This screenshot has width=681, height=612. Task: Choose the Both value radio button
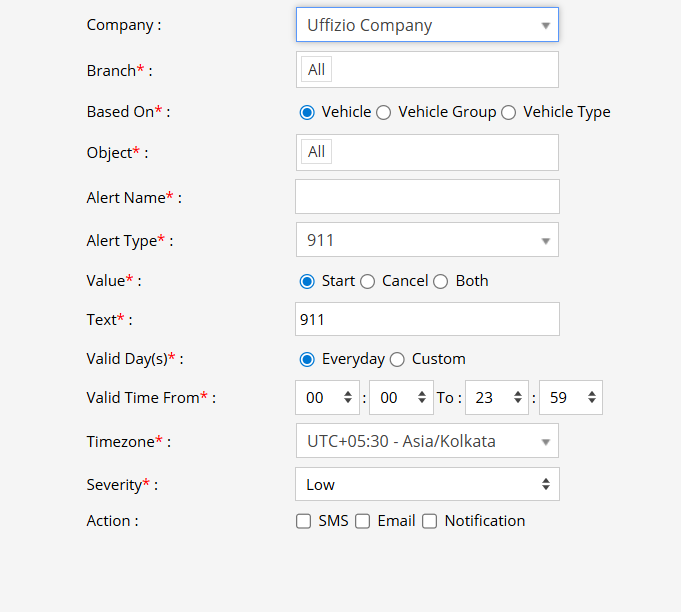tap(440, 282)
